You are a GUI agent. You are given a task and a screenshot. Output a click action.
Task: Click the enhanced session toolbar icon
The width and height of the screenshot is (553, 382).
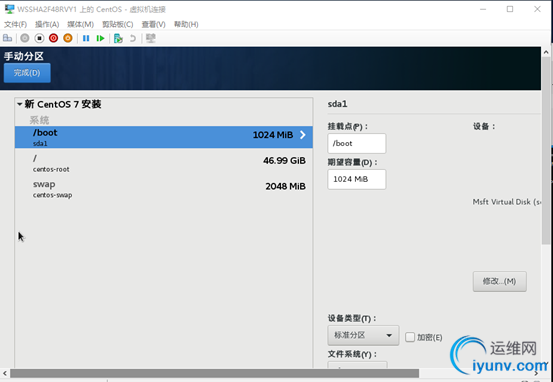[151, 38]
